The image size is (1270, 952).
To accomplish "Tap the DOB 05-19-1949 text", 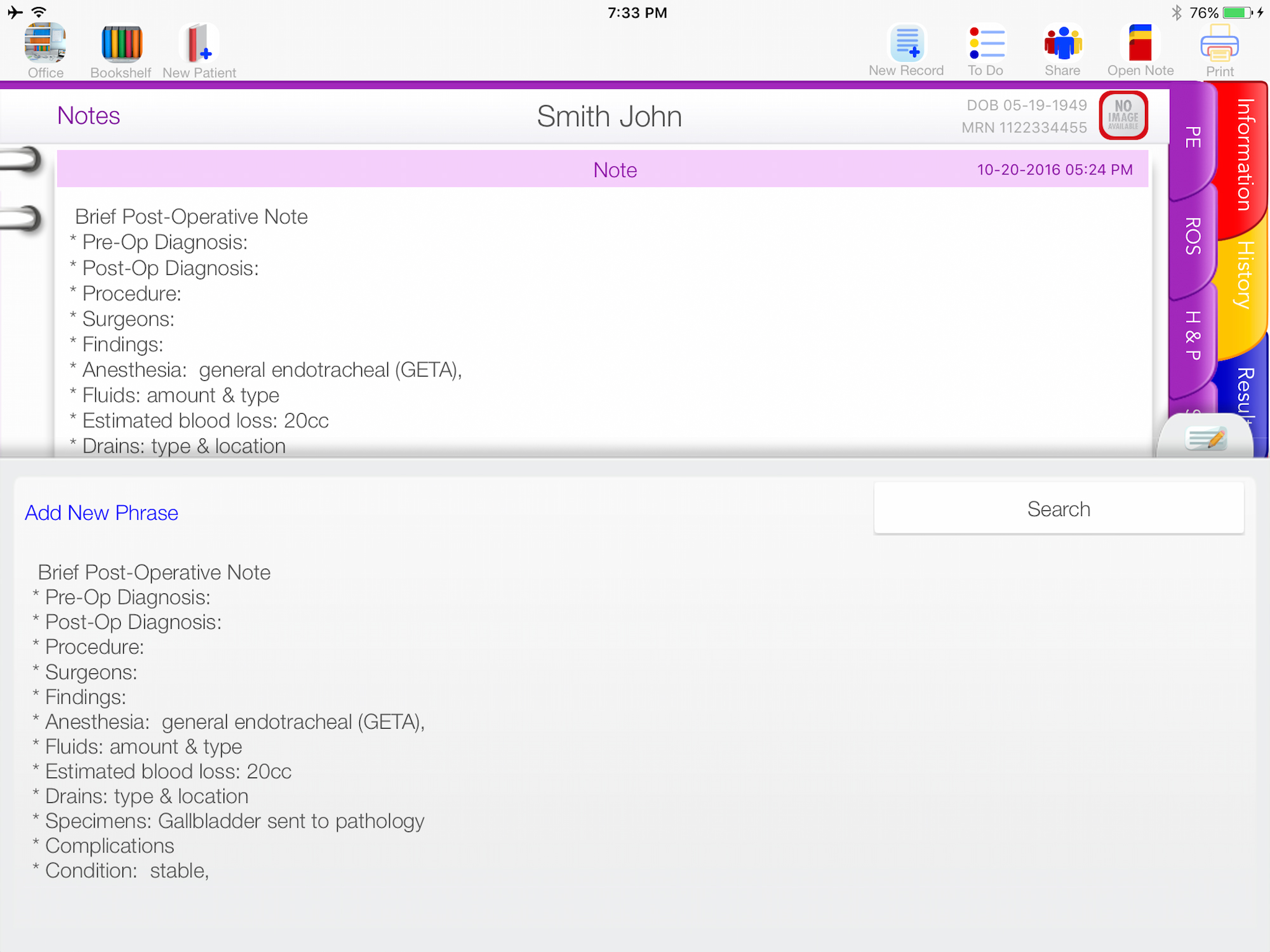I will pos(1027,105).
